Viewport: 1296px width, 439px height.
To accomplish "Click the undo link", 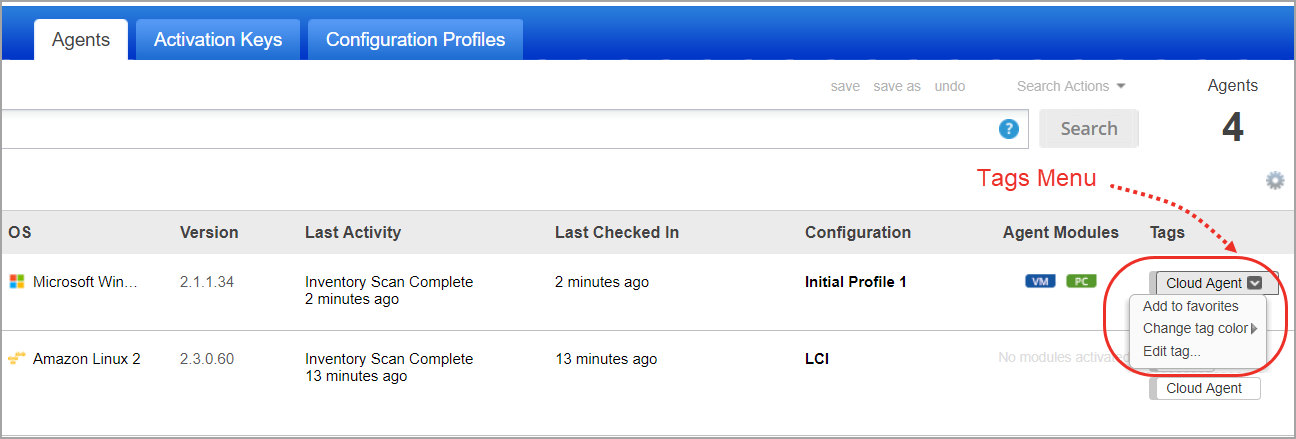I will pos(950,86).
